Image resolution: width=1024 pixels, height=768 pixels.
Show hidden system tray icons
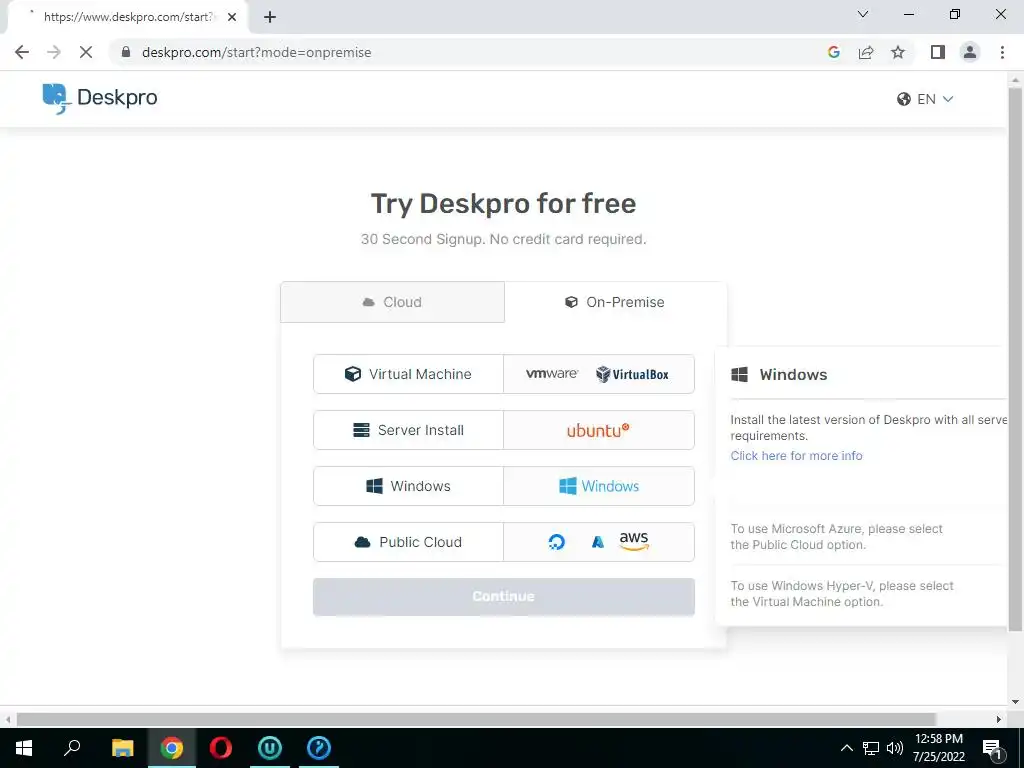(846, 748)
